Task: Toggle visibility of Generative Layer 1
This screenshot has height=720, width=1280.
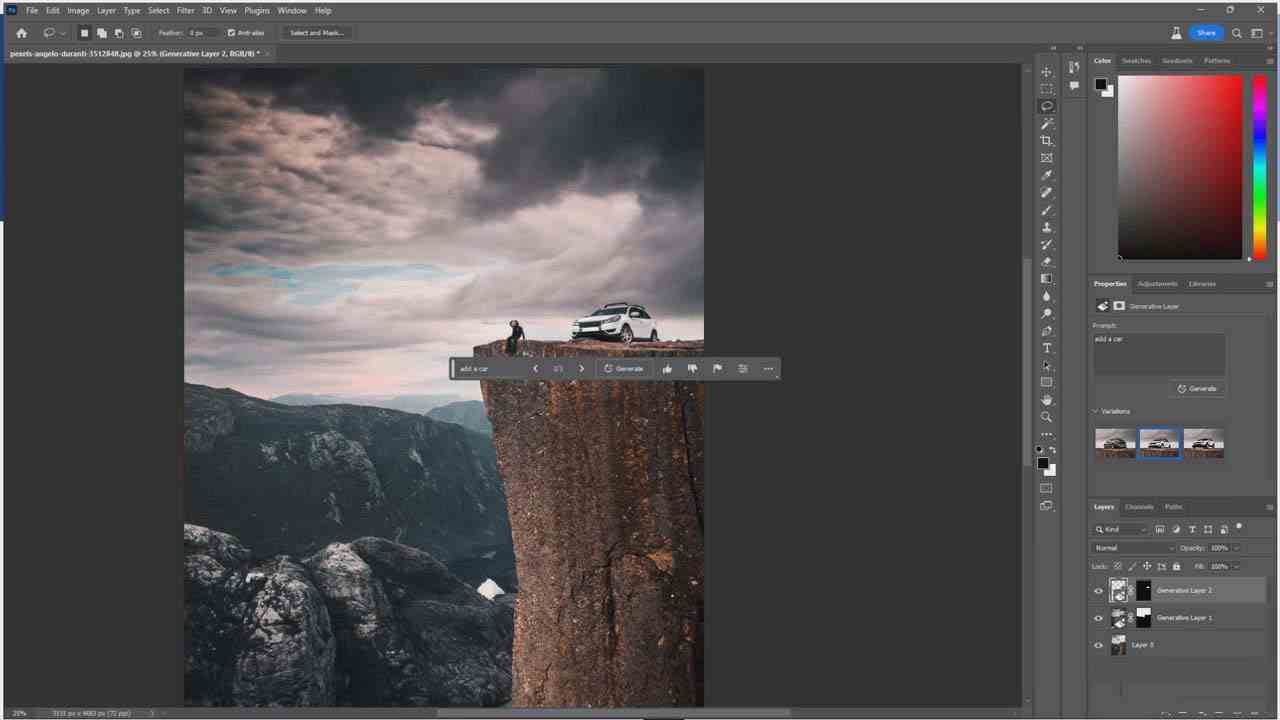Action: (x=1098, y=618)
